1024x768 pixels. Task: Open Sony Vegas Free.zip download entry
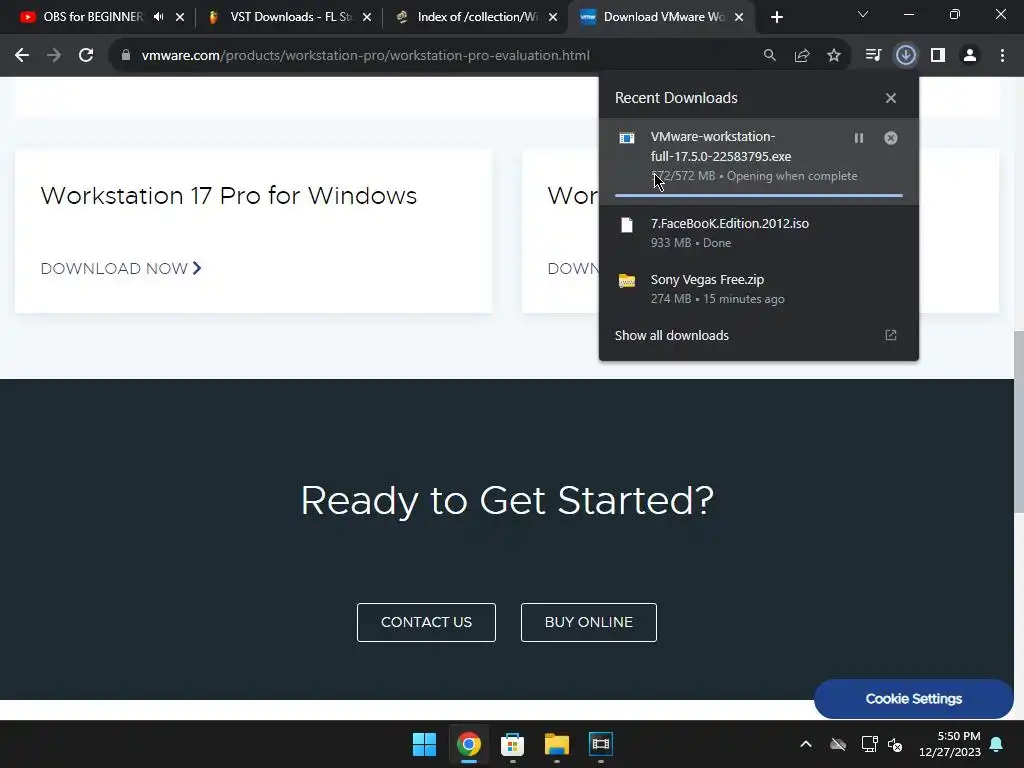pos(759,289)
